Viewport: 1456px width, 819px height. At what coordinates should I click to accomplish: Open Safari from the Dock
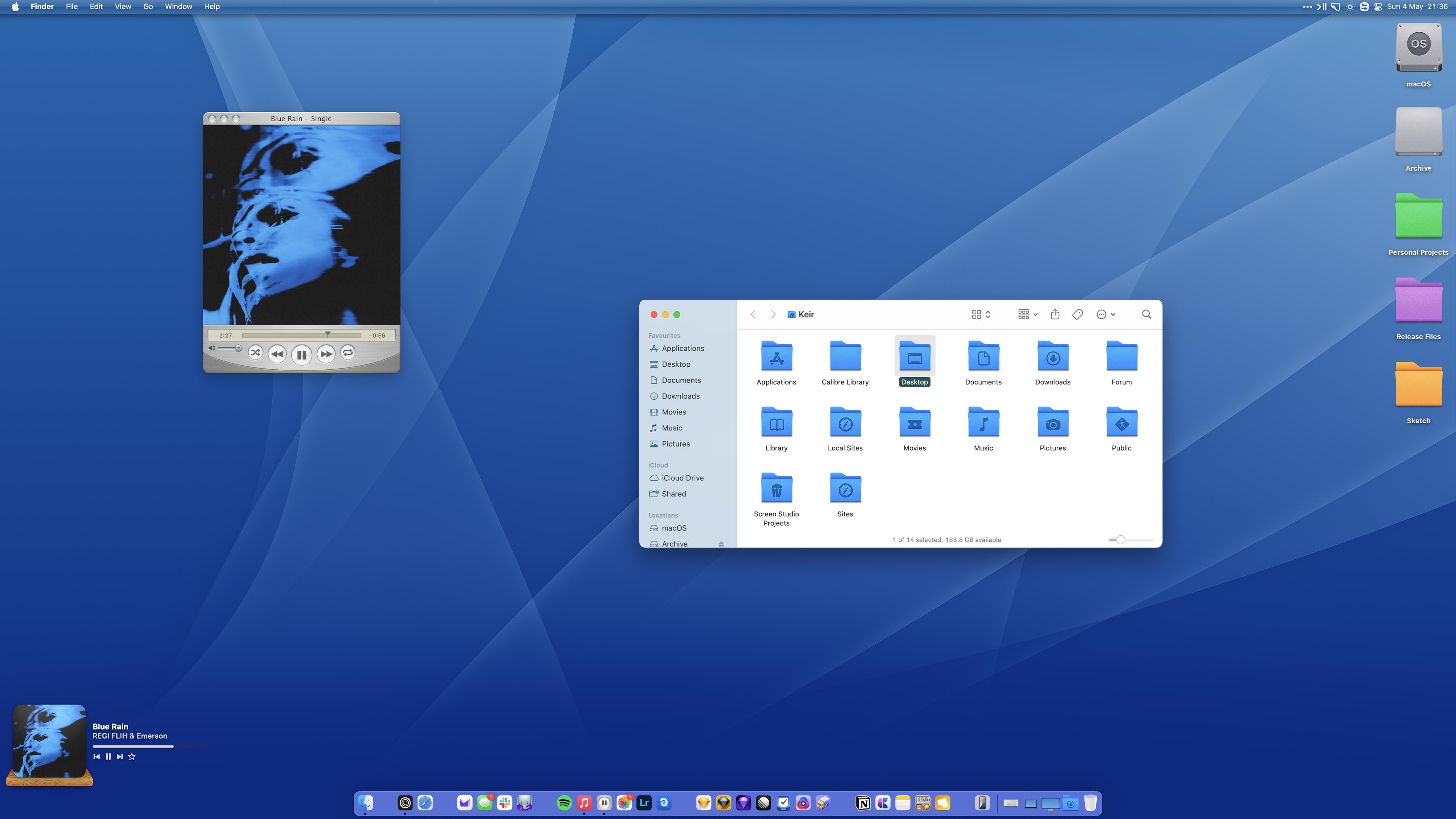(x=425, y=803)
